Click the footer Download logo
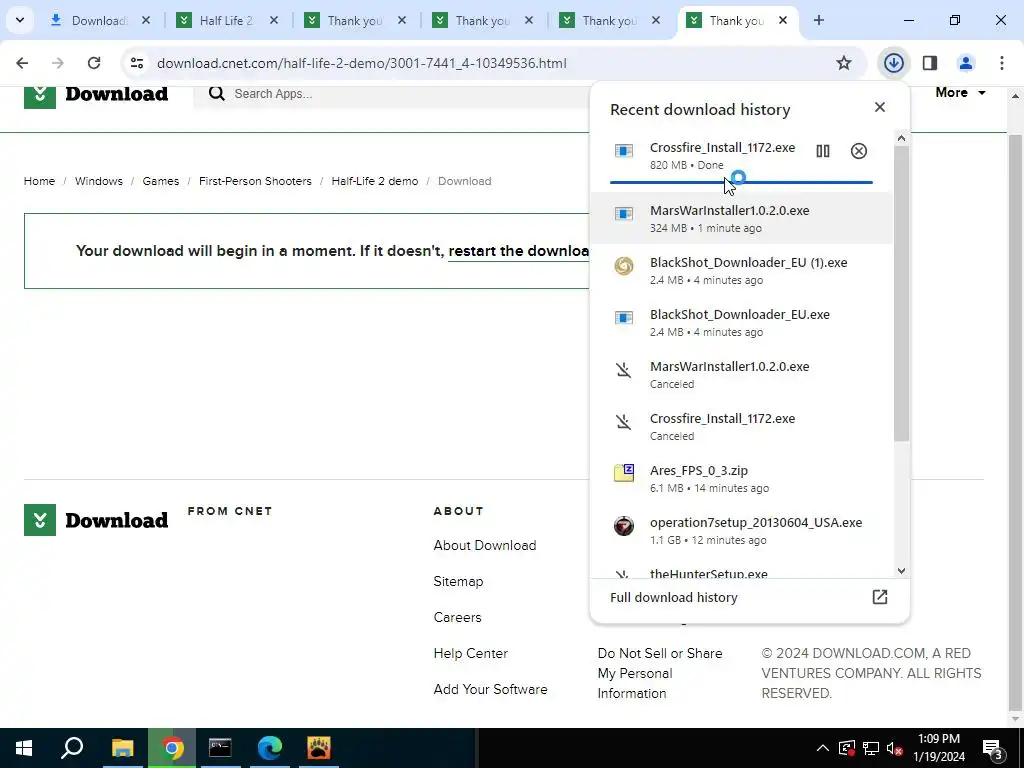Screen dimensions: 1024x768 point(96,520)
